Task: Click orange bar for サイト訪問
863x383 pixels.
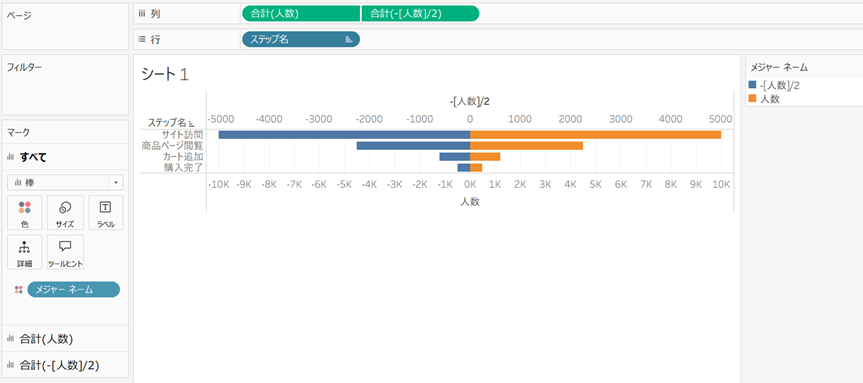Action: (x=596, y=135)
